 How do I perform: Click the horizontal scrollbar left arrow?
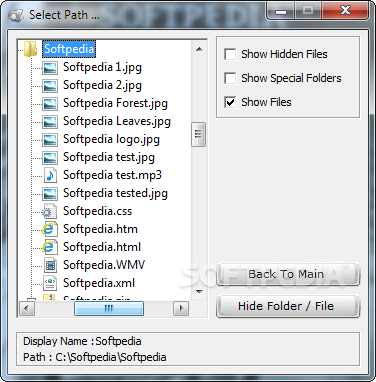(27, 309)
